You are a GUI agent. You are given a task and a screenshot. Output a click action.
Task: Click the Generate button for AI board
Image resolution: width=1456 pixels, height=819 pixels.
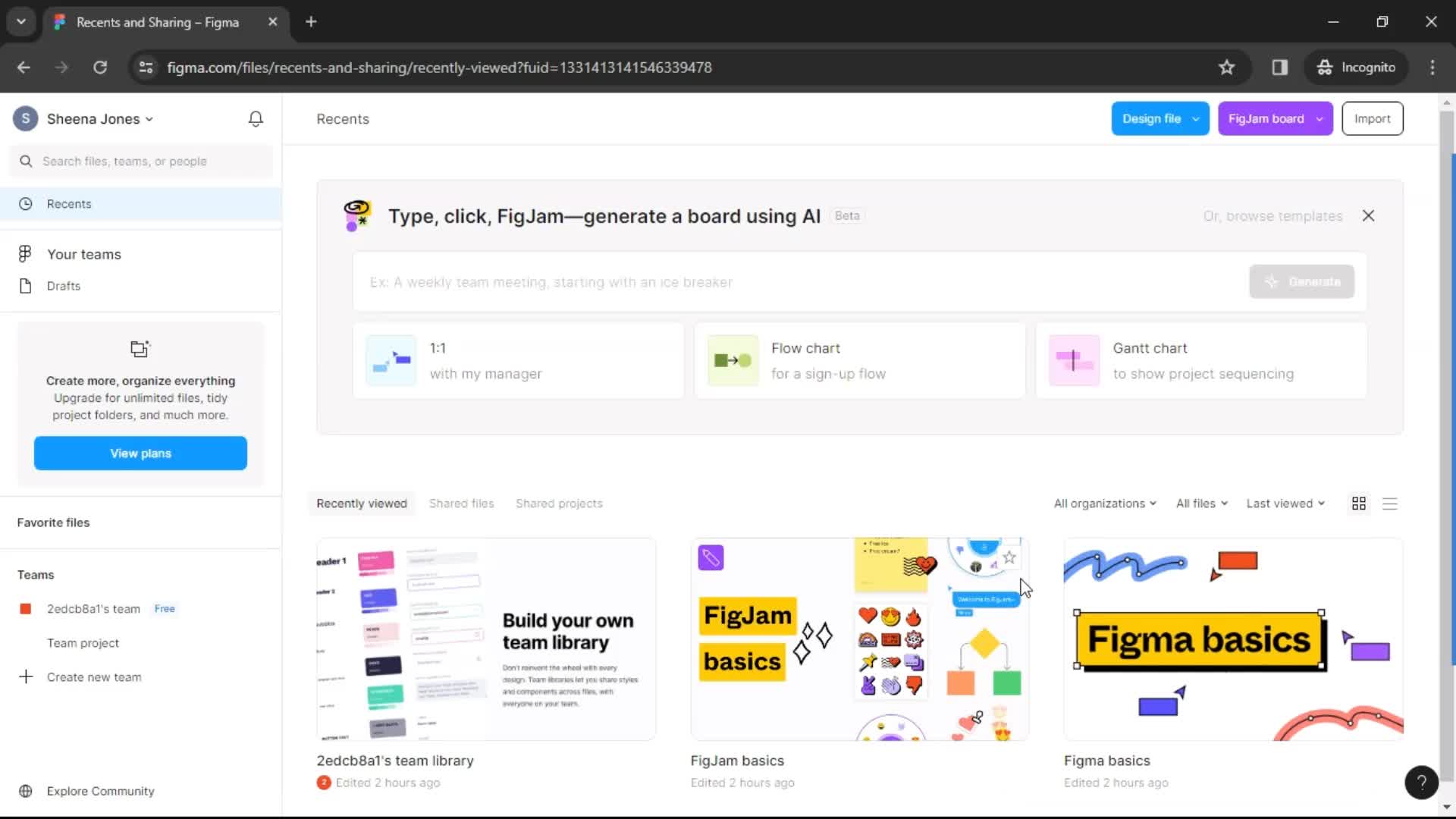click(x=1303, y=281)
